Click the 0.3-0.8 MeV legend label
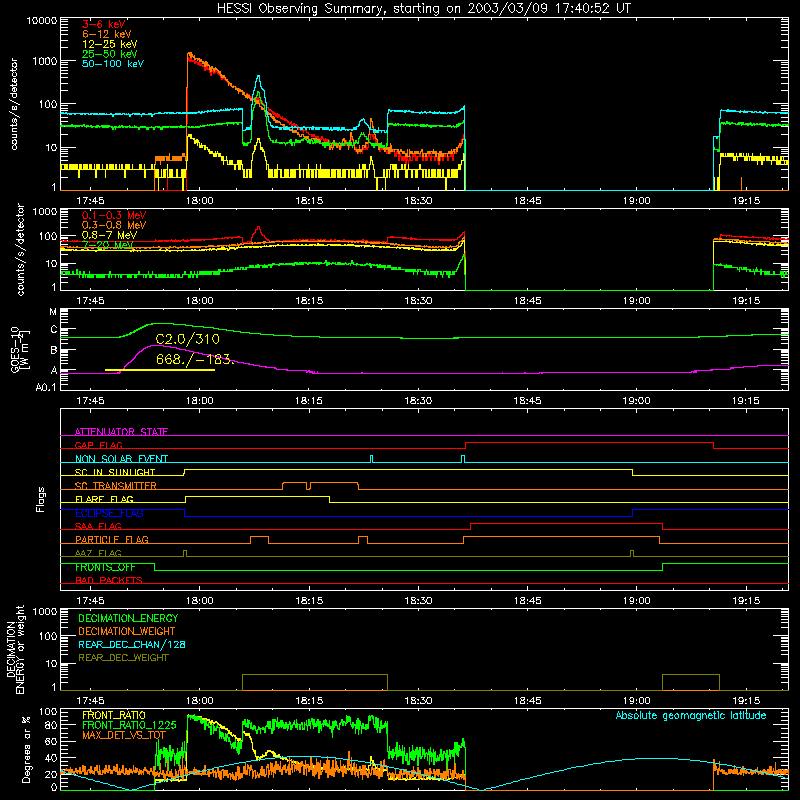The width and height of the screenshot is (800, 800). pos(114,225)
